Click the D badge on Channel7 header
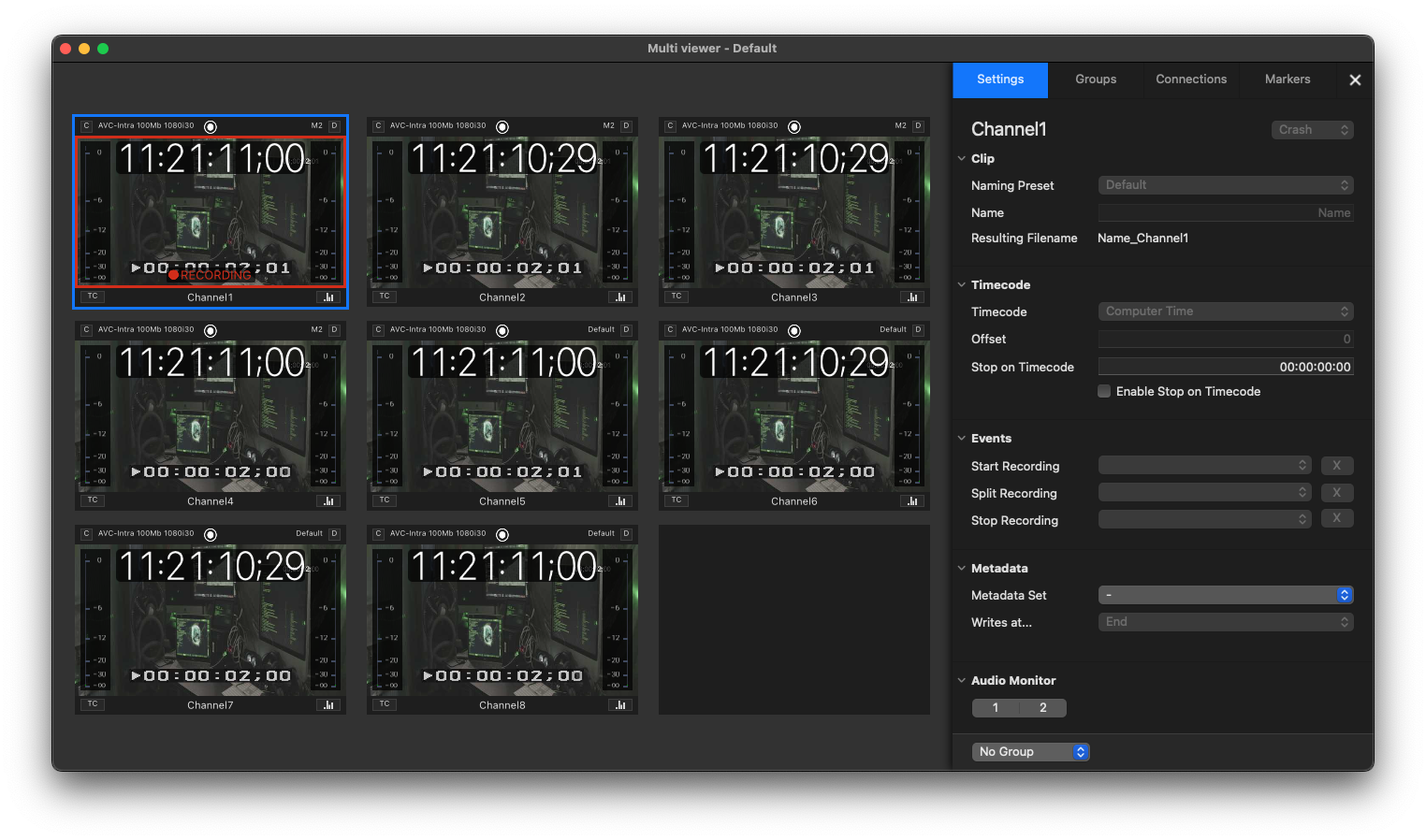The width and height of the screenshot is (1426, 840). [334, 533]
